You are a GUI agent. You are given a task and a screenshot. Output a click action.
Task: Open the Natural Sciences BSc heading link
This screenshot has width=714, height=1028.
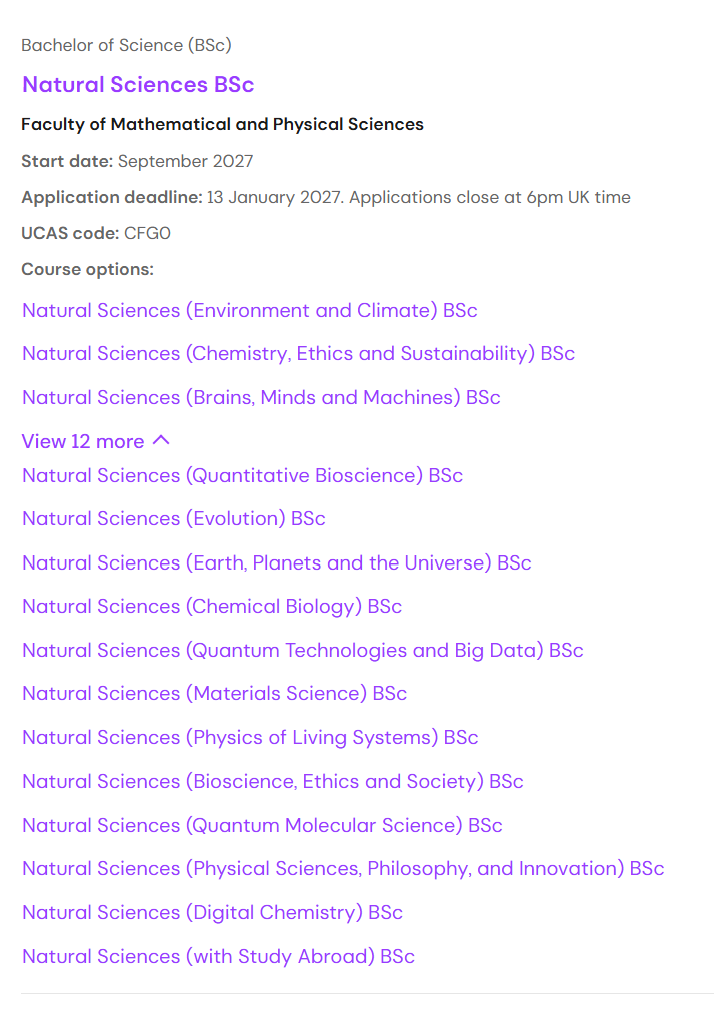click(138, 84)
